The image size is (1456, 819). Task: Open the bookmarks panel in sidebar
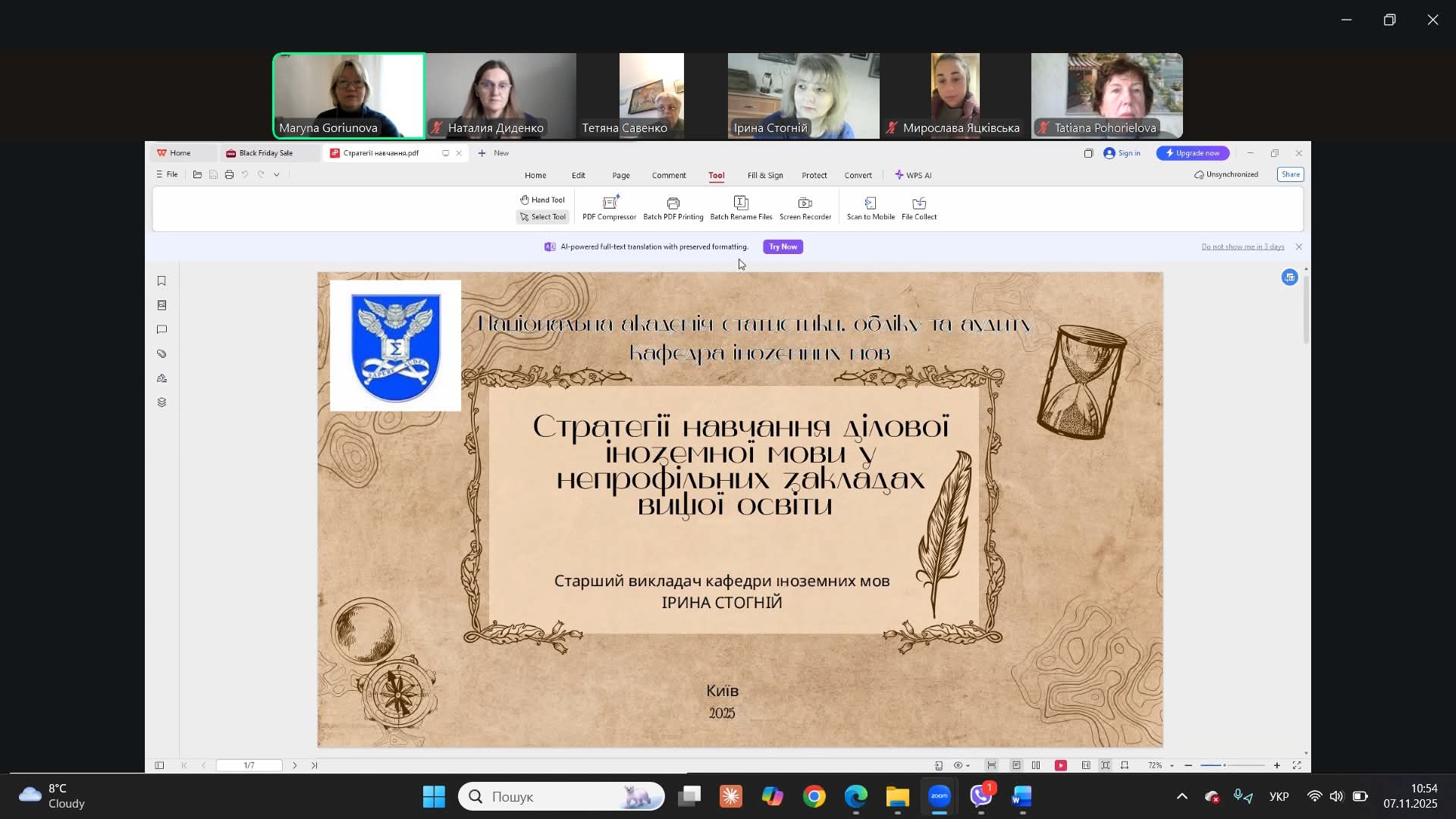[x=162, y=281]
